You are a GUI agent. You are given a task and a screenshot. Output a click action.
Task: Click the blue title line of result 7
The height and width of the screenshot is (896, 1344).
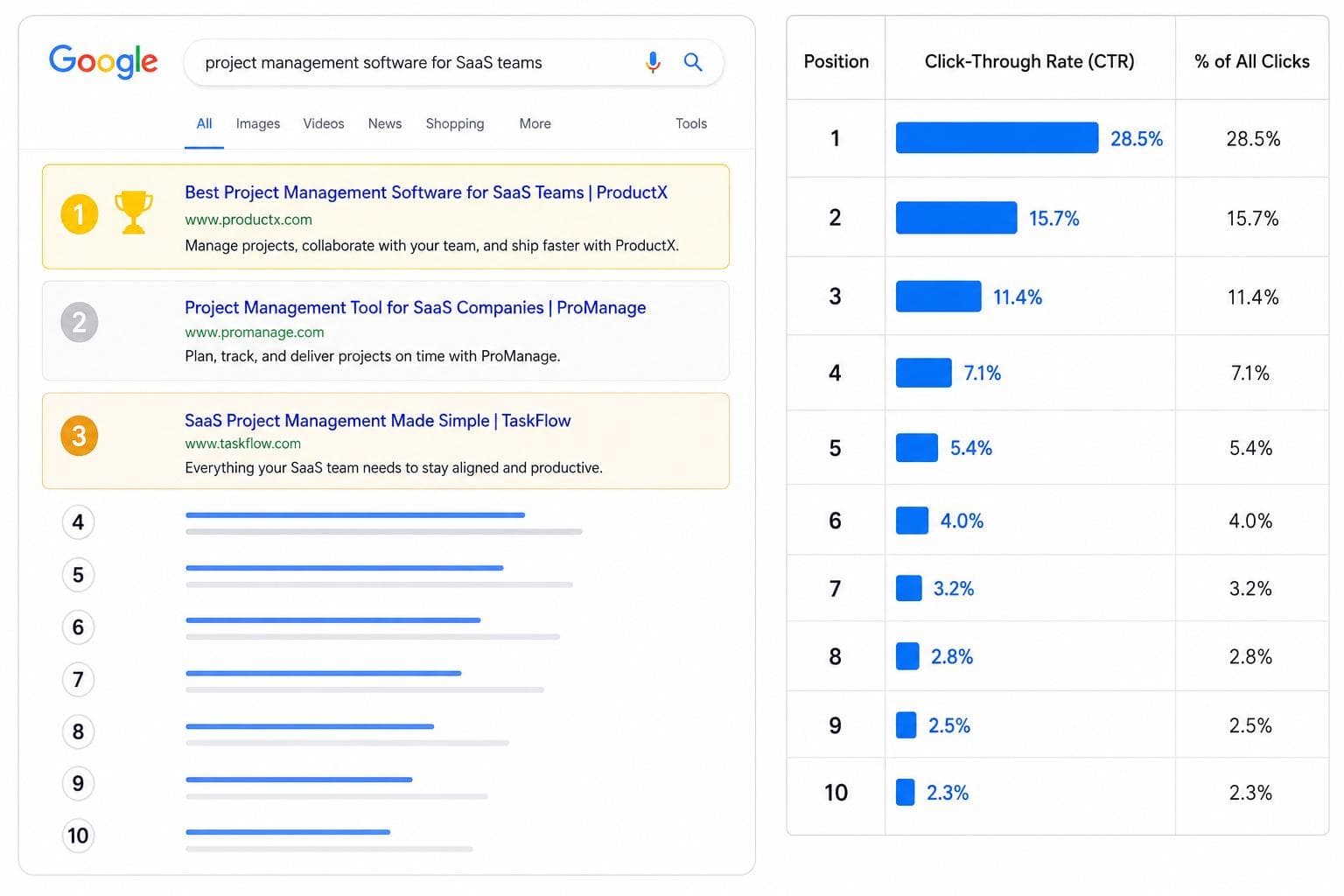point(324,673)
